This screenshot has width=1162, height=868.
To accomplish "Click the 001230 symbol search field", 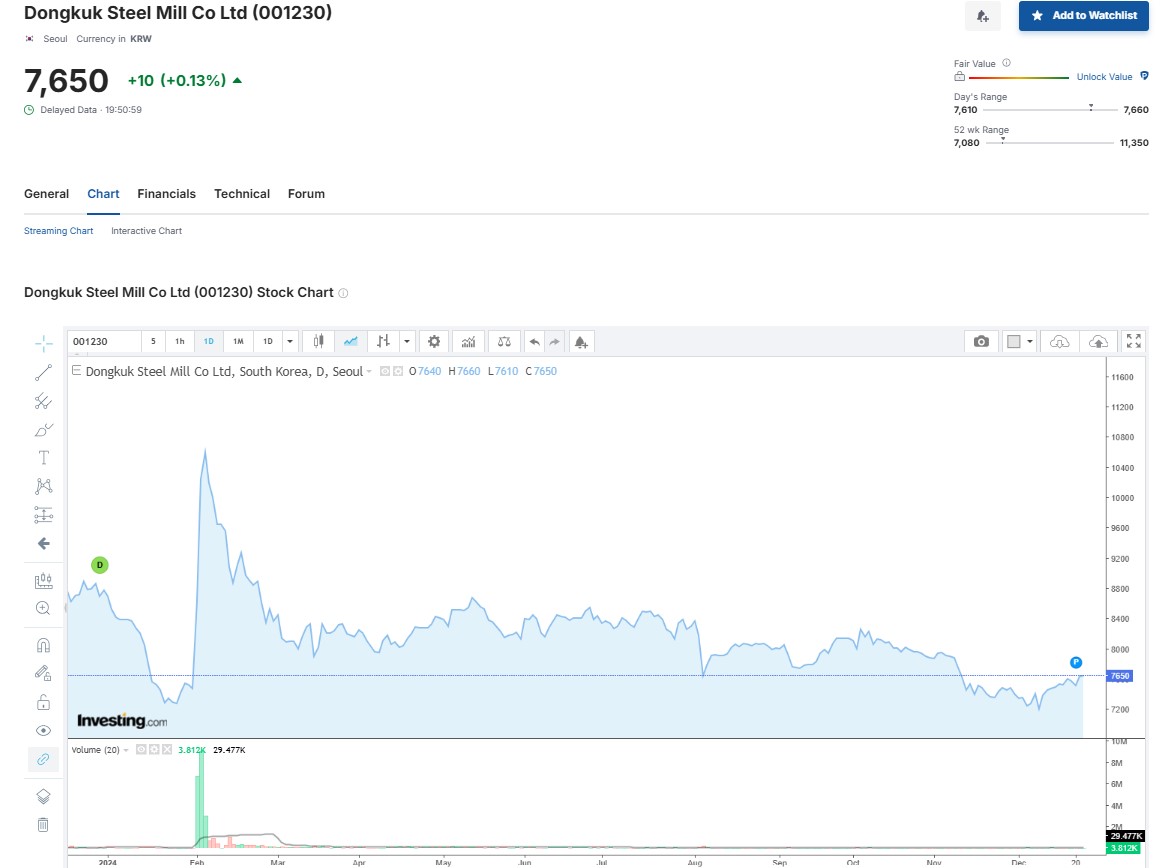I will [x=104, y=342].
